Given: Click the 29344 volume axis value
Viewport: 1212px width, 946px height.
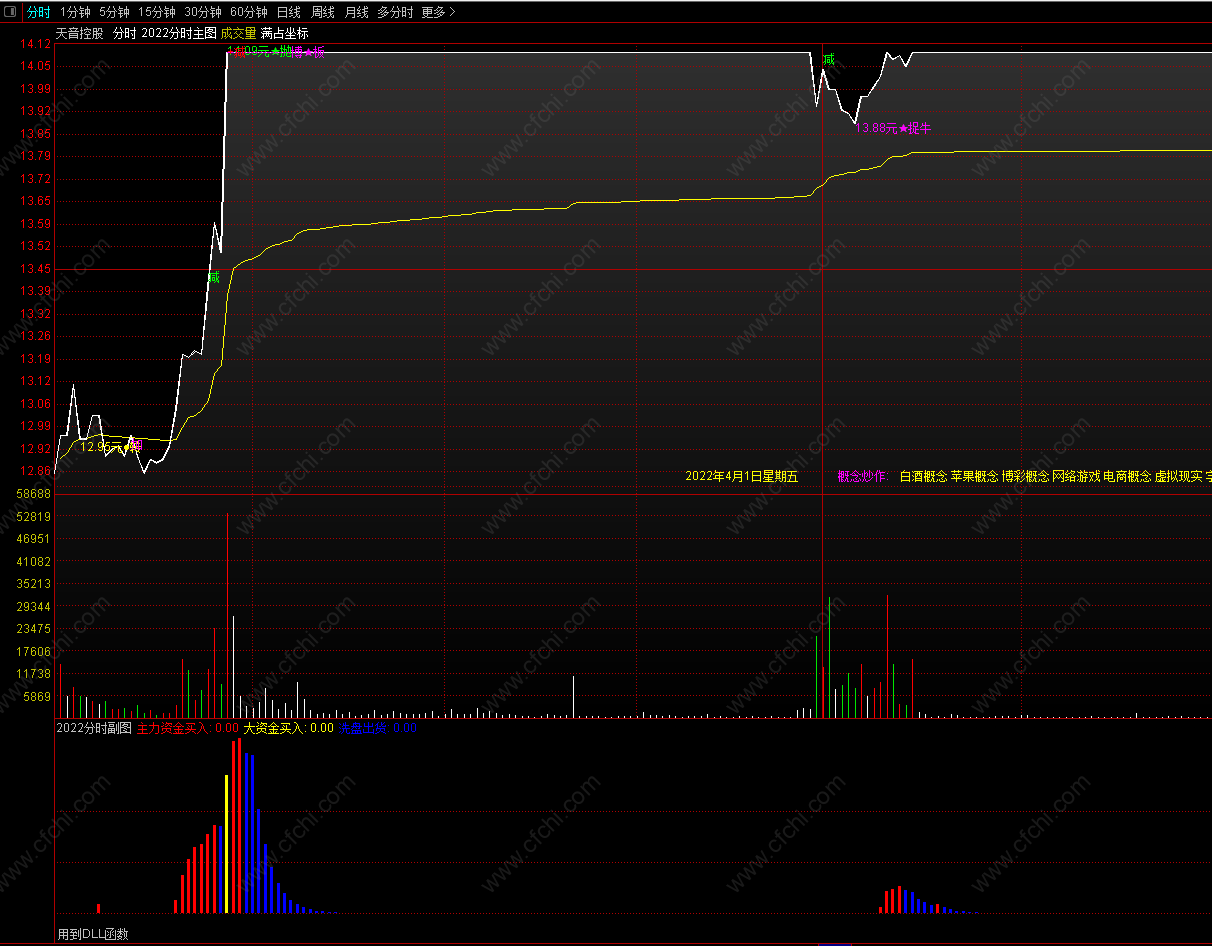Looking at the screenshot, I should point(35,607).
